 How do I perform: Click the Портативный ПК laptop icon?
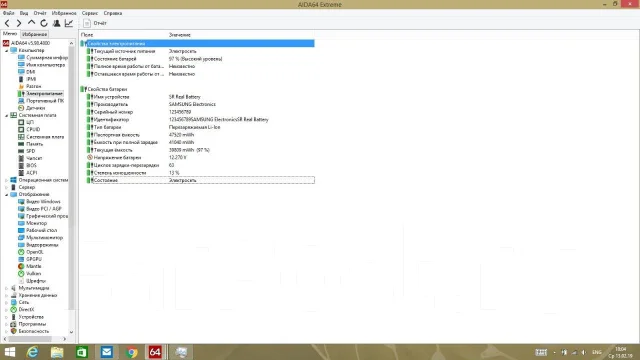(21, 101)
